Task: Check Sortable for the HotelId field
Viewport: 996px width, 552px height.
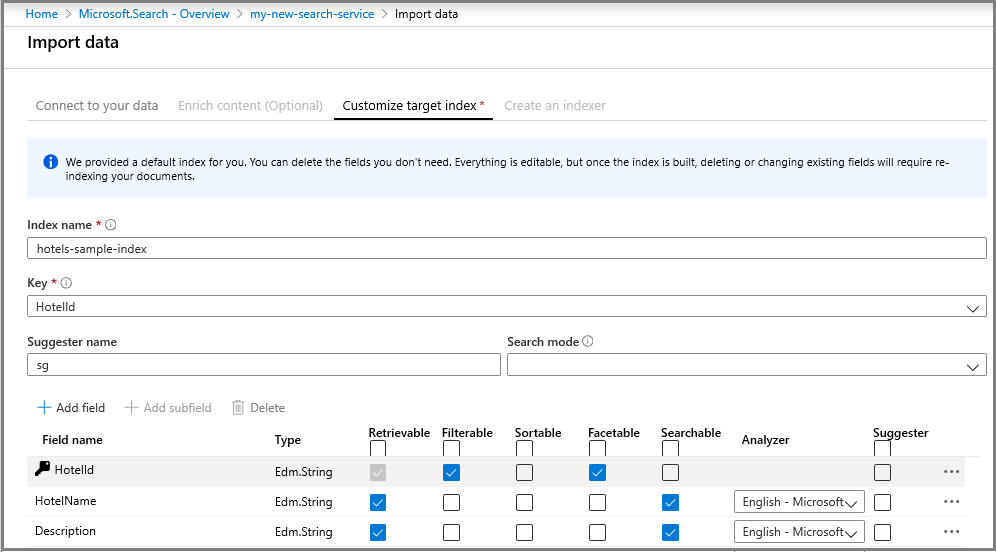Action: tap(524, 472)
